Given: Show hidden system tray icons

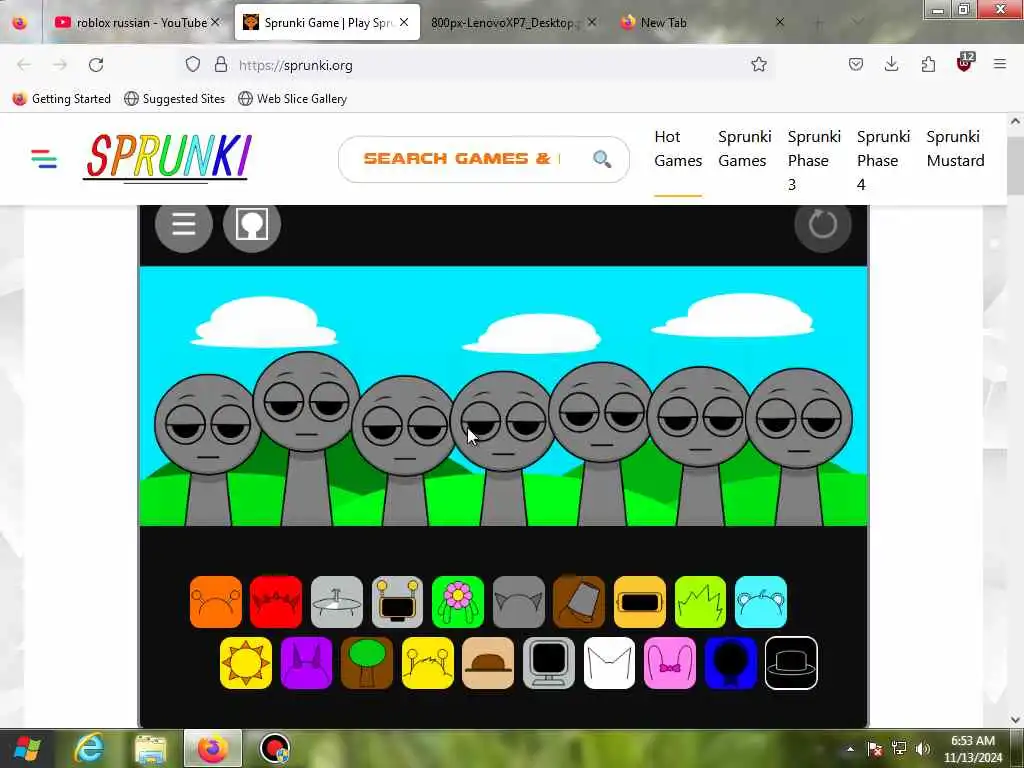Looking at the screenshot, I should pyautogui.click(x=850, y=749).
